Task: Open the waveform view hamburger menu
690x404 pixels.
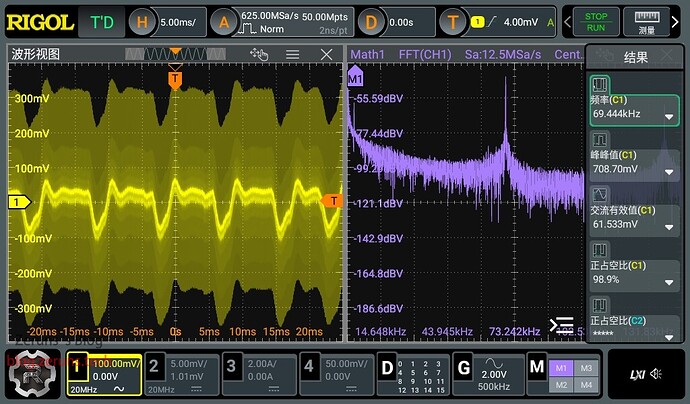Action: (x=293, y=55)
